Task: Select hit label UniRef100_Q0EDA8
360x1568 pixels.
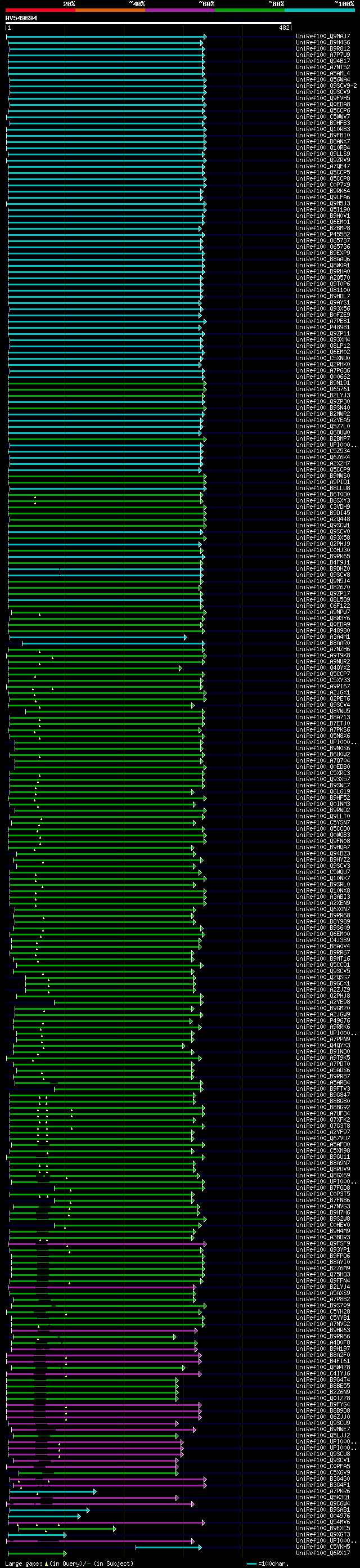Action: [x=323, y=105]
